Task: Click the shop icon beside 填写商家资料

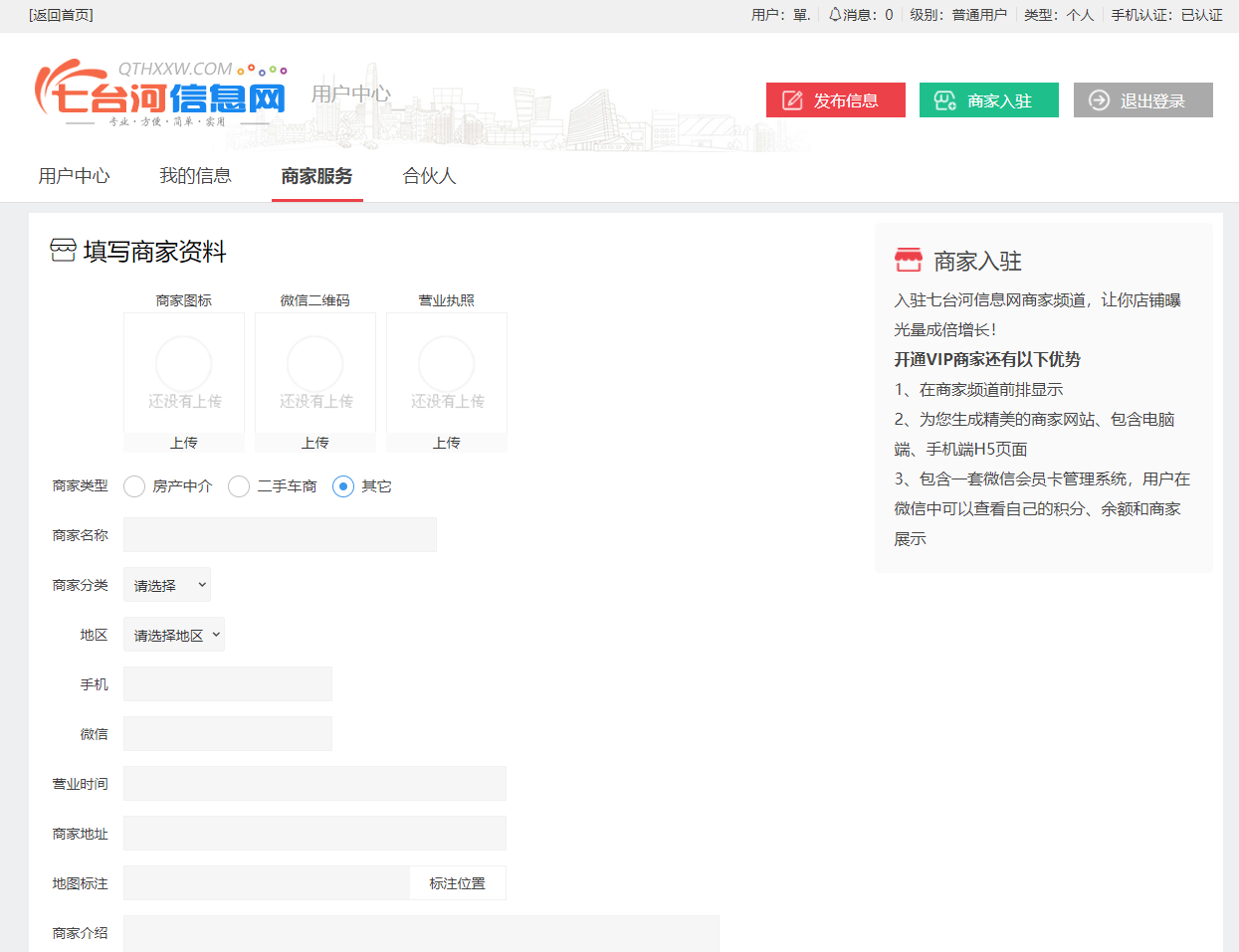Action: tap(63, 251)
